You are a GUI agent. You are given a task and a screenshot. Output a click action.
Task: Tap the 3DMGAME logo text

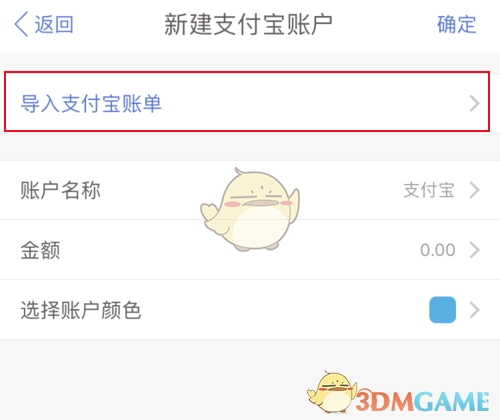422,401
